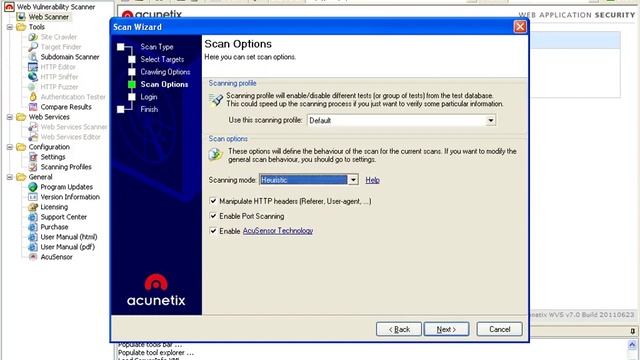Click the HTTP Editor icon

point(33,67)
